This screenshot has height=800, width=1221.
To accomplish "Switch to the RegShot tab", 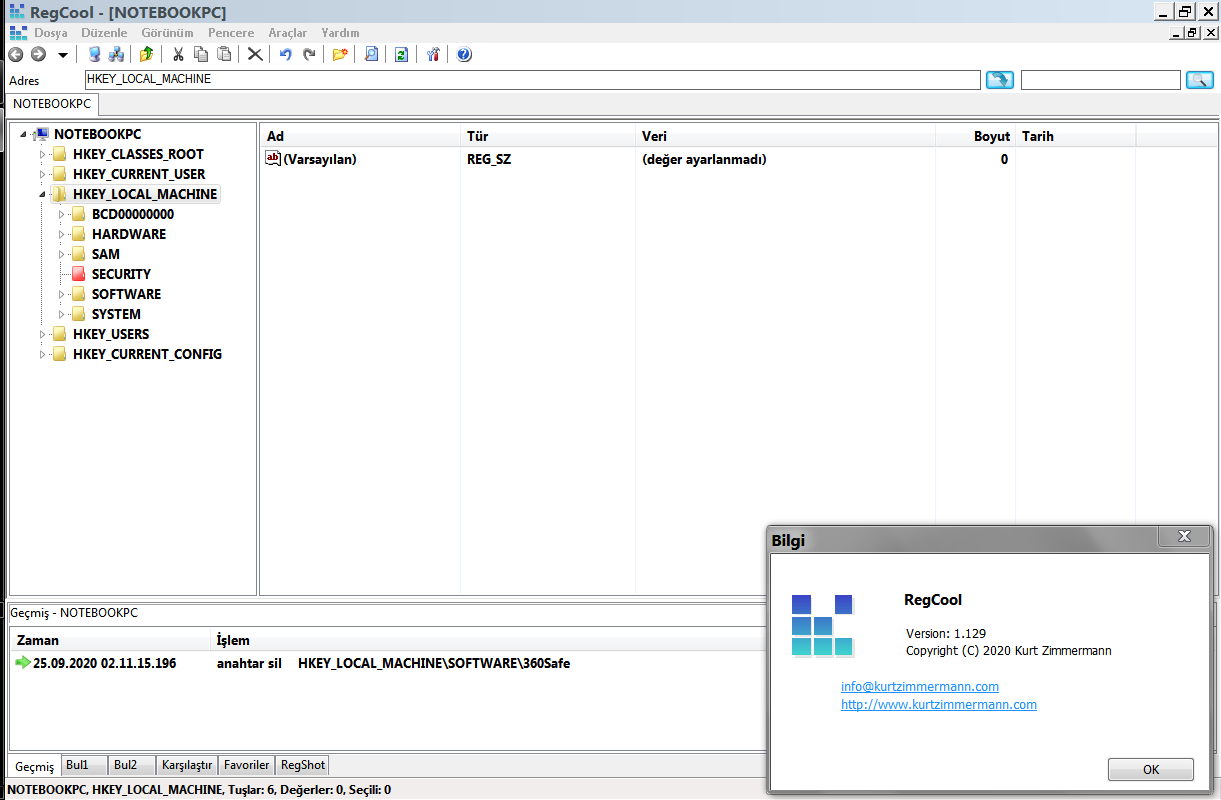I will (x=302, y=765).
